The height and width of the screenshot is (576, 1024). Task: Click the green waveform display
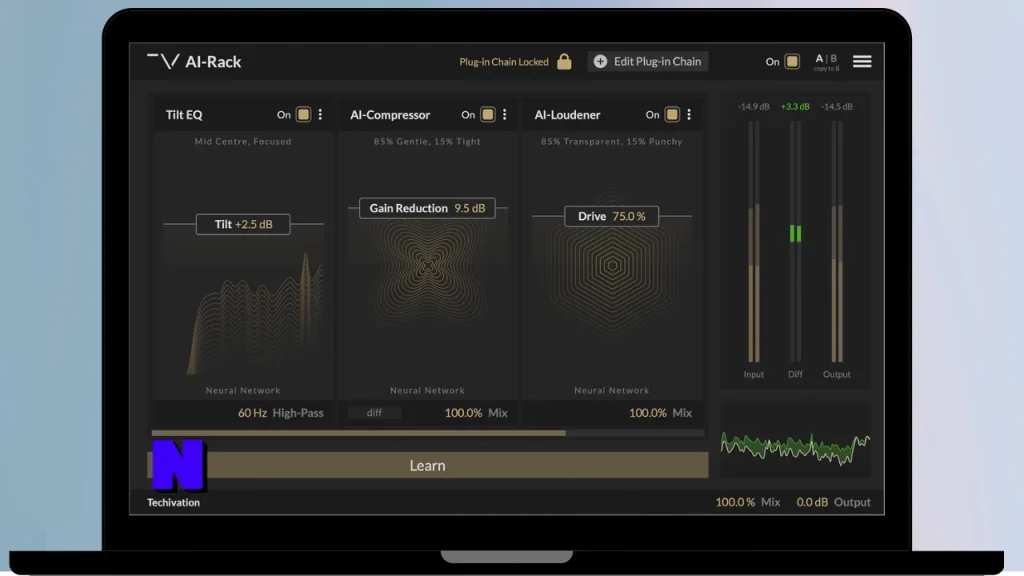coord(795,447)
